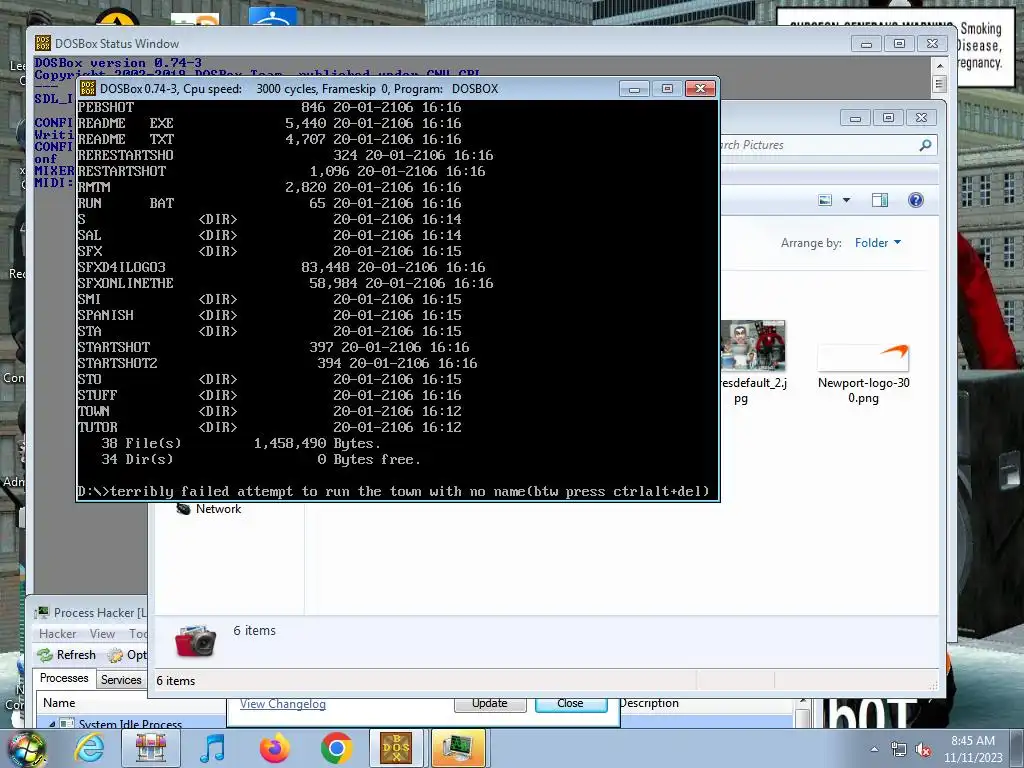Collapse the System Idle Process tree arrow
The image size is (1024, 768).
[x=52, y=724]
